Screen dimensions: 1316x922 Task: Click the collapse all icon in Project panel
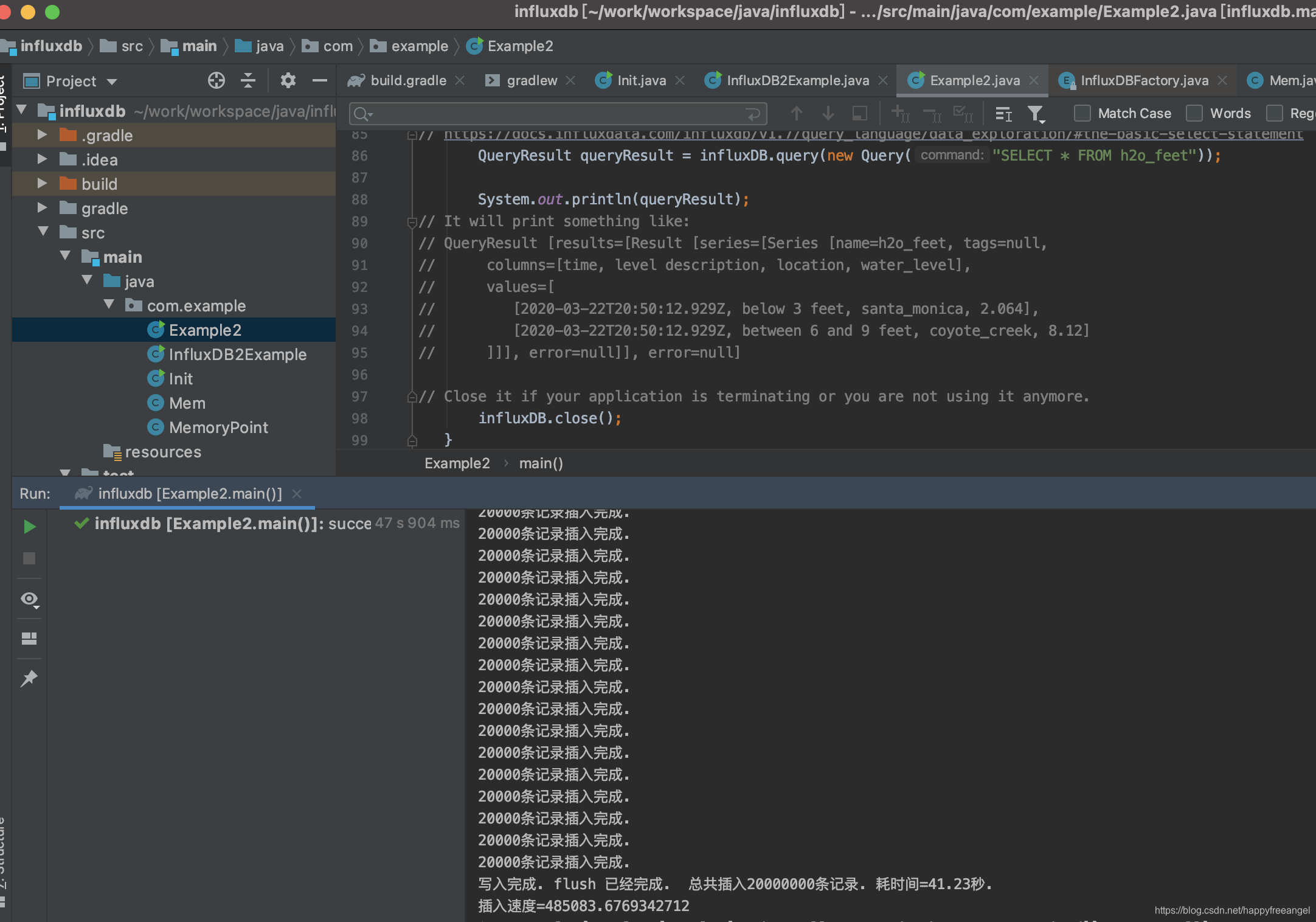pyautogui.click(x=248, y=81)
